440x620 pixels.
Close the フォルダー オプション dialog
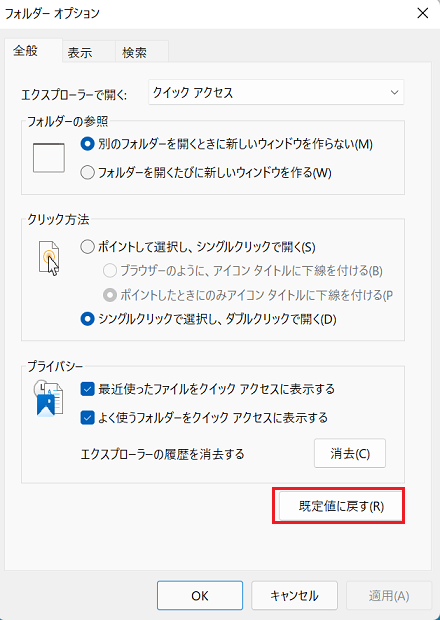point(423,13)
